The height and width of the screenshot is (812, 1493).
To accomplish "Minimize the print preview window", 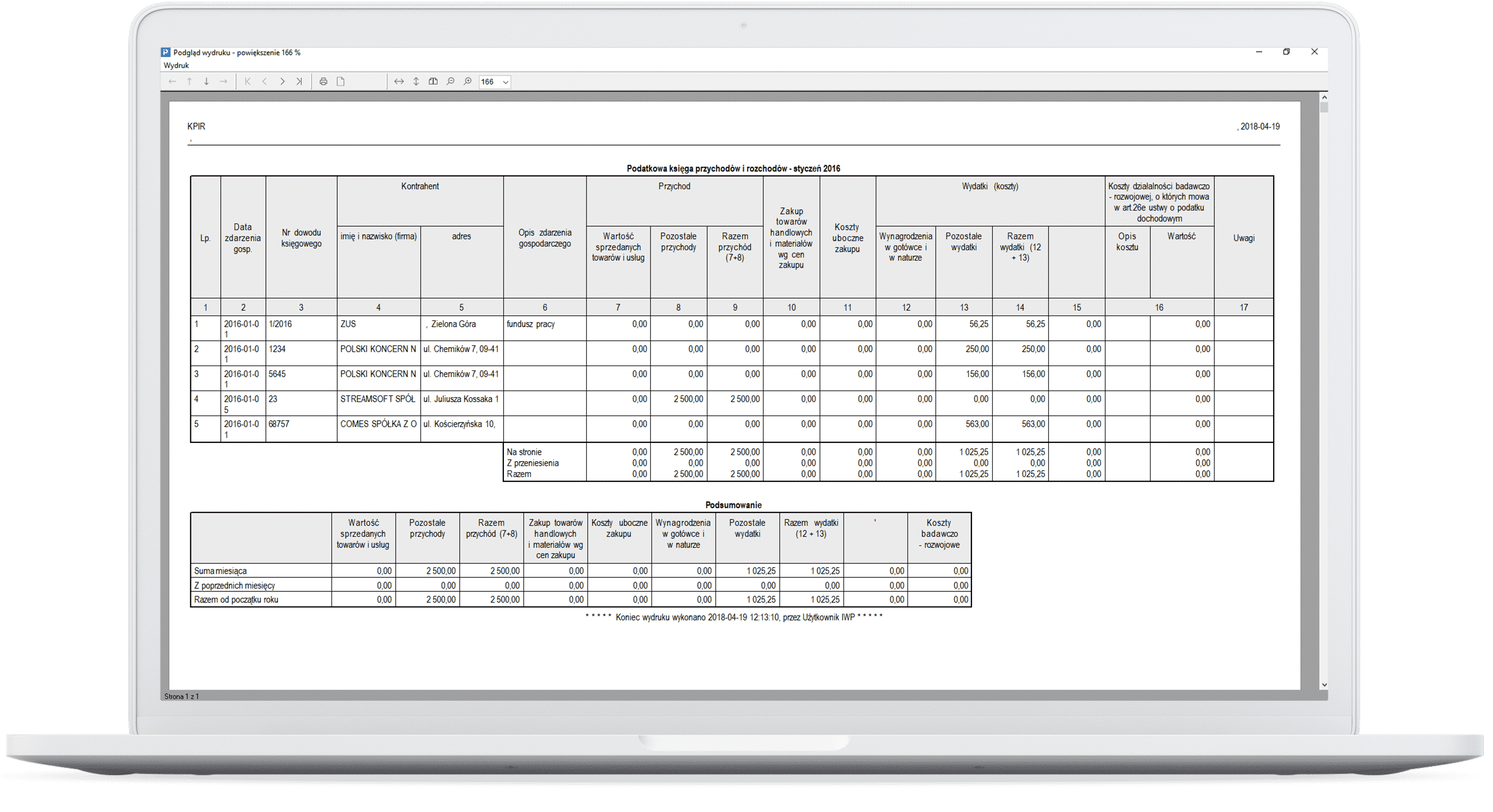I will (x=1259, y=52).
